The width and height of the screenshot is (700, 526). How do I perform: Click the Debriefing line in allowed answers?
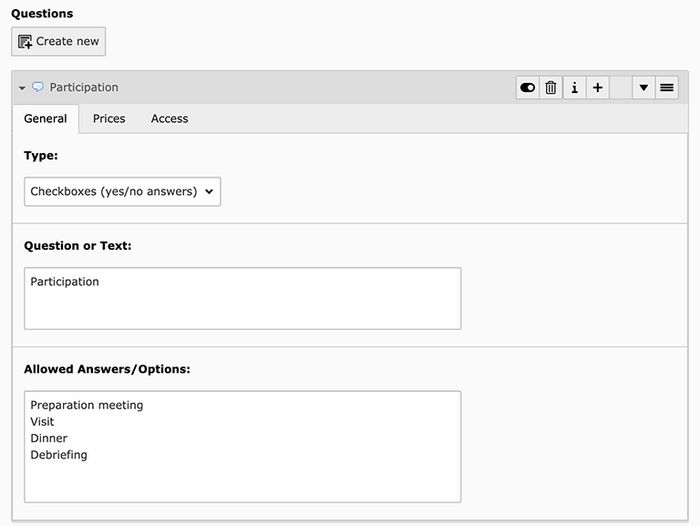click(x=59, y=455)
